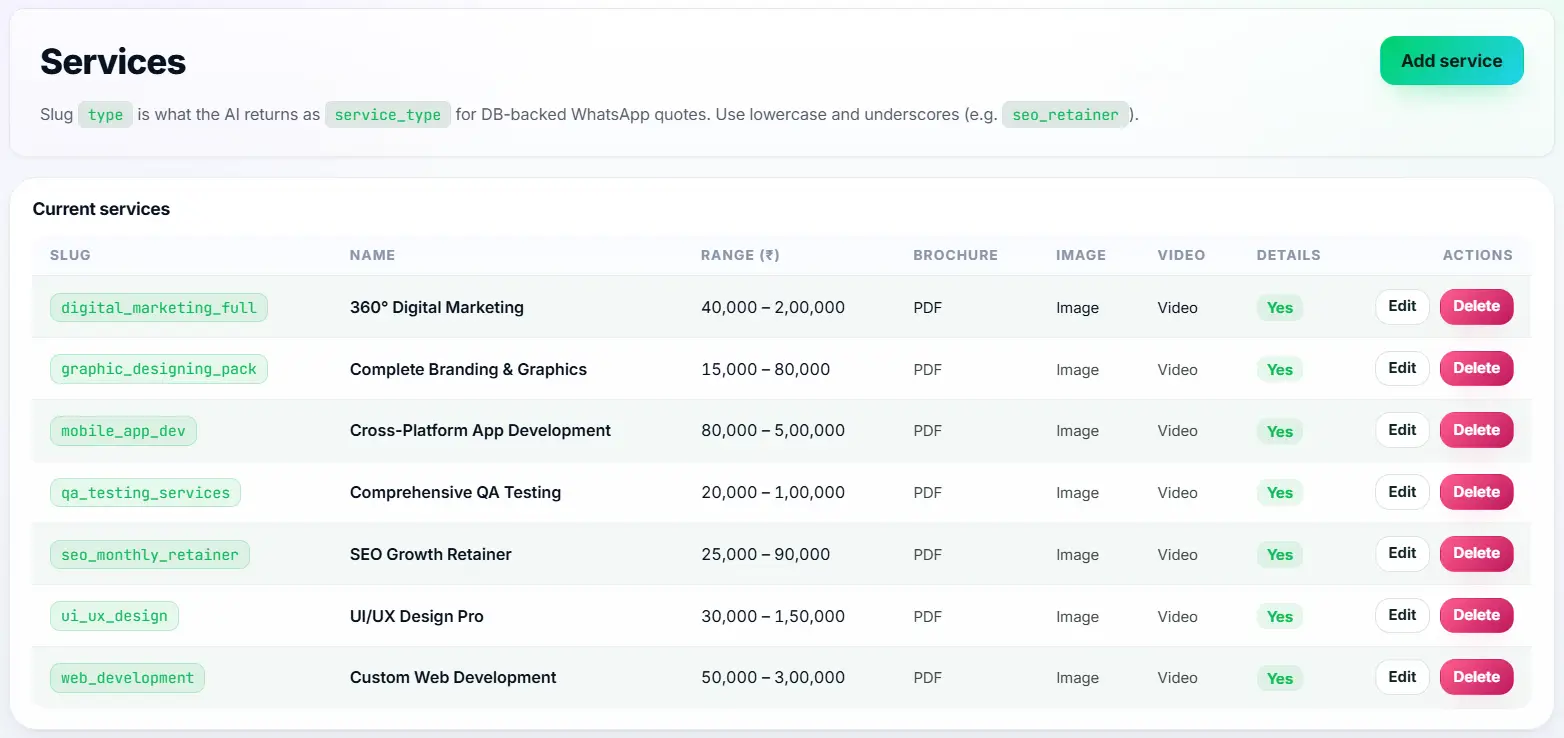Screen dimensions: 1564x738
Task: Open PDF brochure for SEO Growth Retainer
Action: (927, 555)
